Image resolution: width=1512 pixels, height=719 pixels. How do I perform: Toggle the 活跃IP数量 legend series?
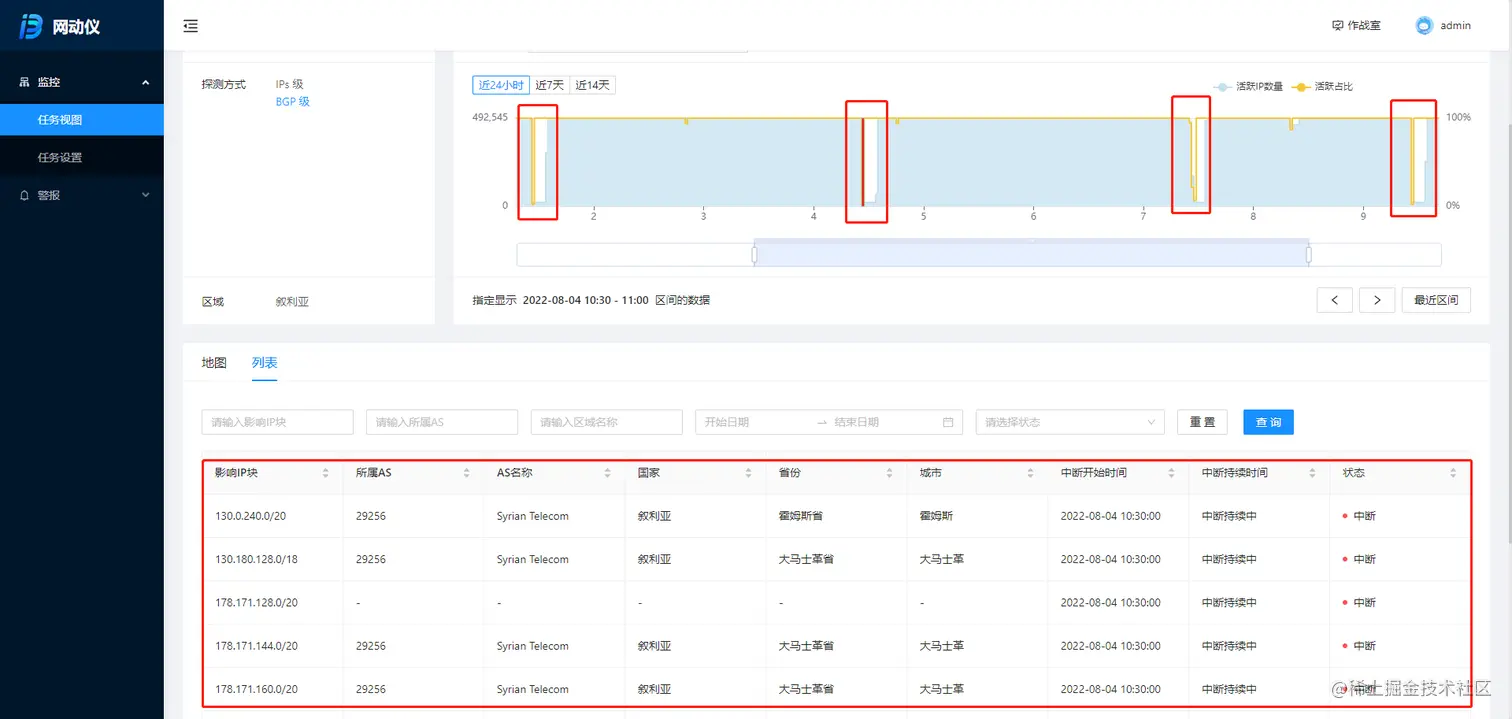click(x=1248, y=87)
